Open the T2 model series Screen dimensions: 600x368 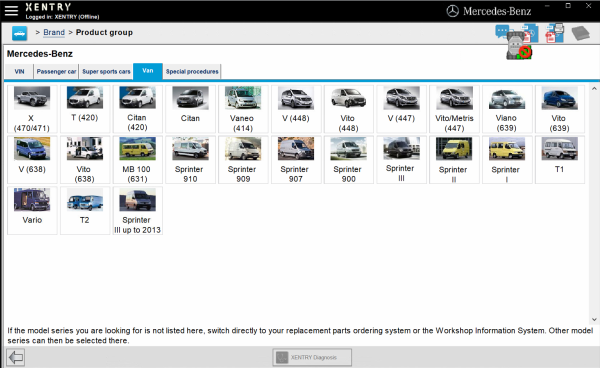tap(85, 211)
